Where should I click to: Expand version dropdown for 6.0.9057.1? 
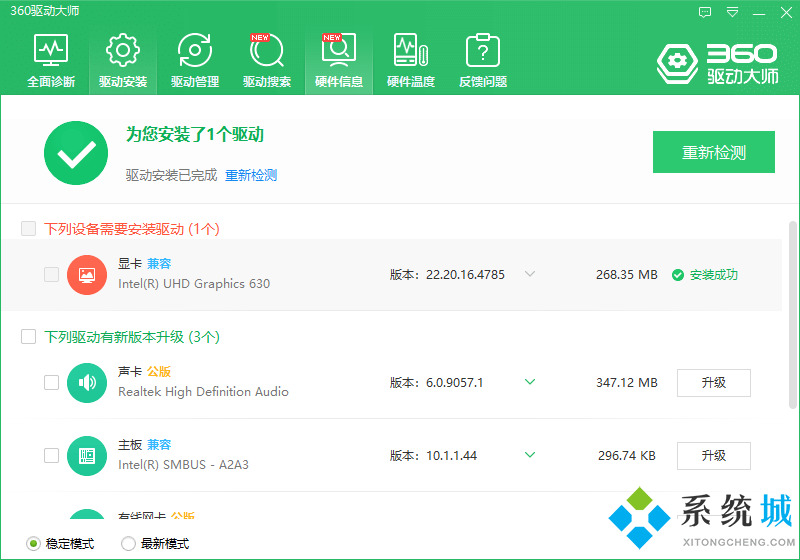530,381
